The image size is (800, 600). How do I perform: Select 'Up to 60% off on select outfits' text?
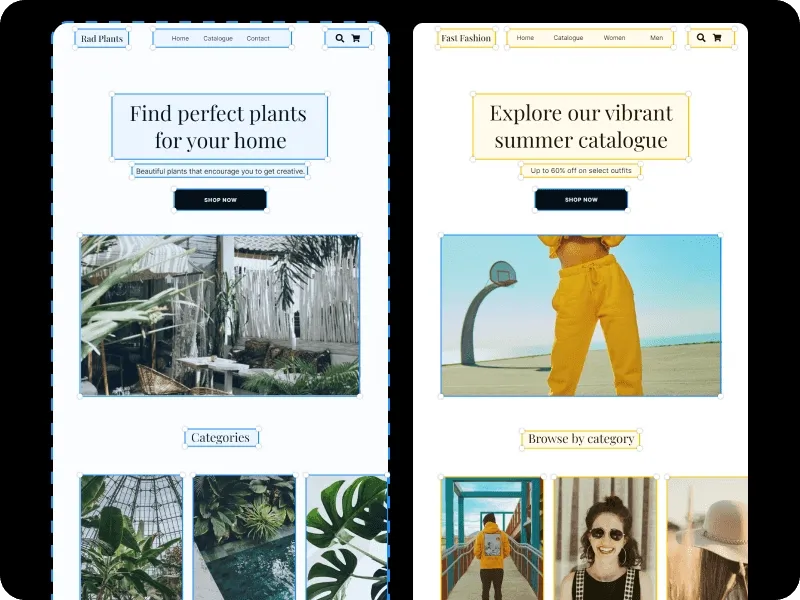(x=581, y=170)
